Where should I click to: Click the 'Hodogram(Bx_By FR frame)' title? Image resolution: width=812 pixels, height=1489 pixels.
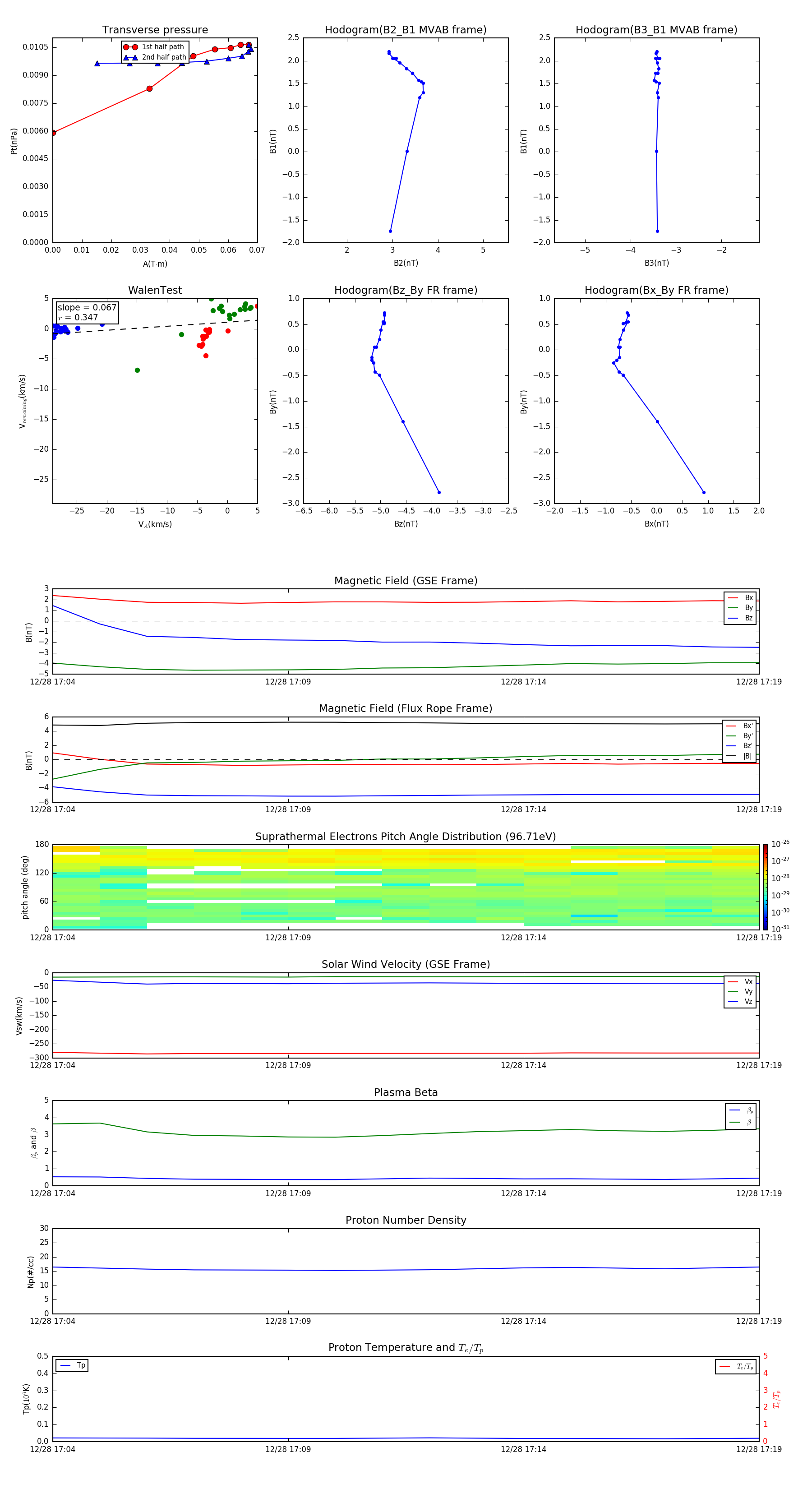(x=656, y=290)
